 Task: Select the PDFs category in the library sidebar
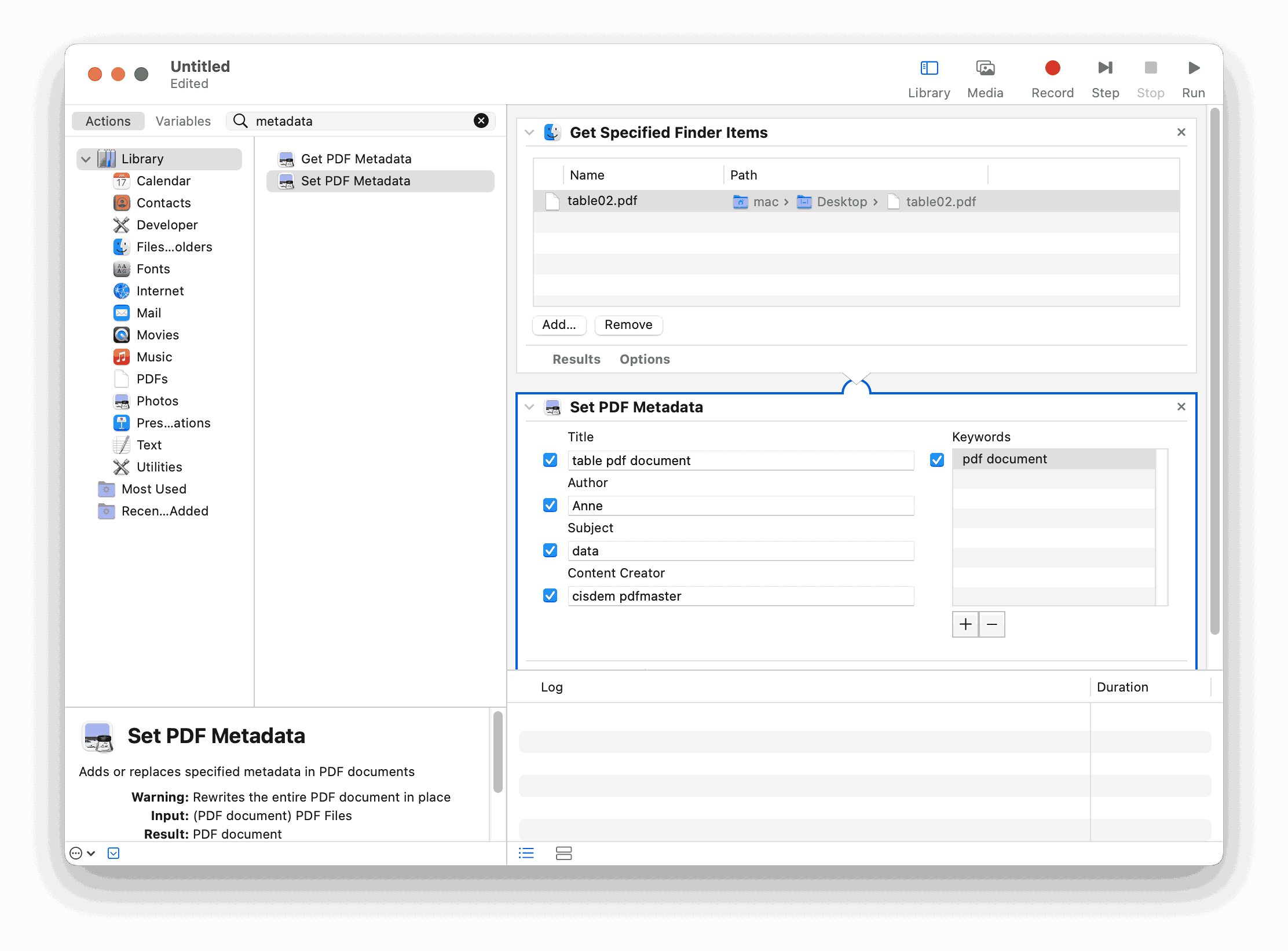click(x=152, y=378)
